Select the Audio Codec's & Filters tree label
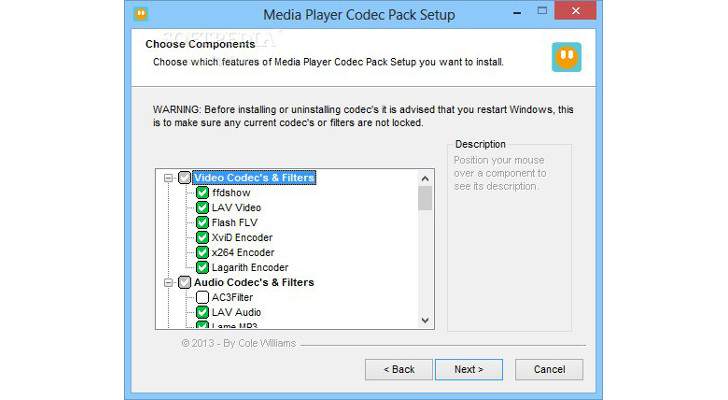The image size is (728, 400). coord(254,283)
